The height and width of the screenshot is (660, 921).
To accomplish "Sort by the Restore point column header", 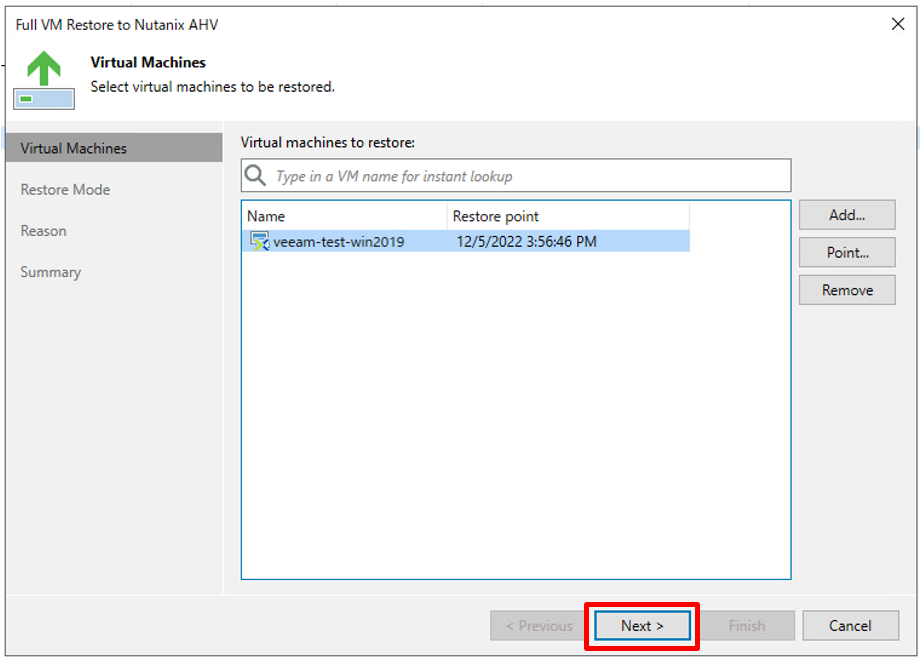I will (x=568, y=216).
